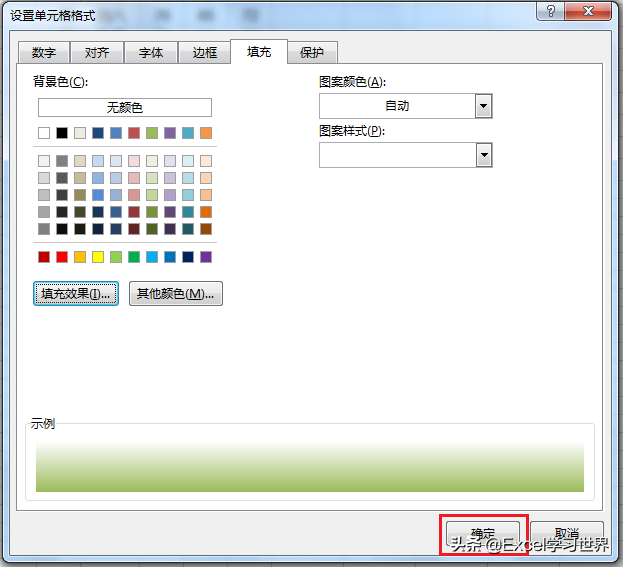The image size is (623, 567).
Task: Expand the 图案颜色 dropdown arrow
Action: 484,106
